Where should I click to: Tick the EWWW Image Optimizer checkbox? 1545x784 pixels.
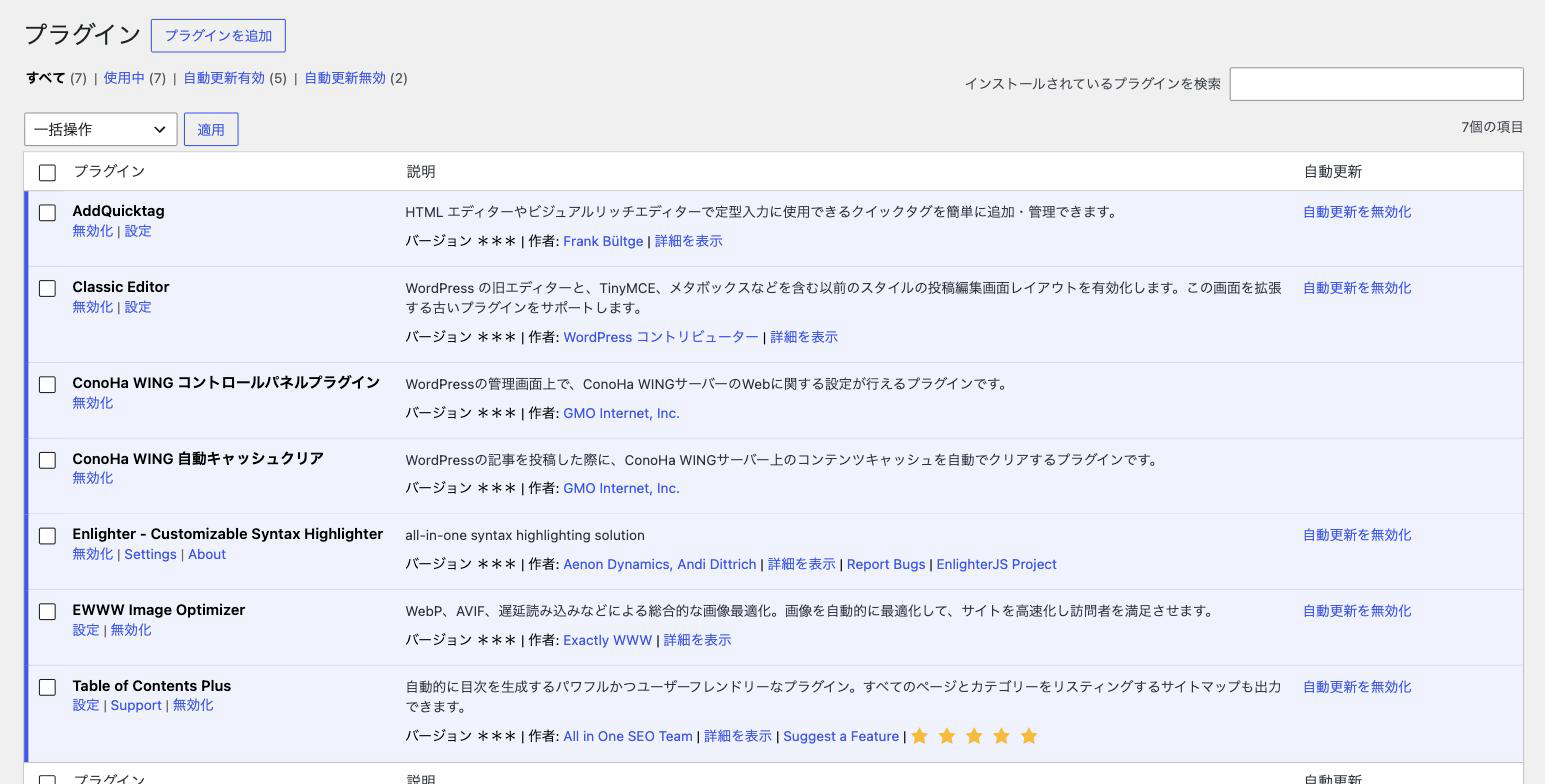click(x=47, y=611)
